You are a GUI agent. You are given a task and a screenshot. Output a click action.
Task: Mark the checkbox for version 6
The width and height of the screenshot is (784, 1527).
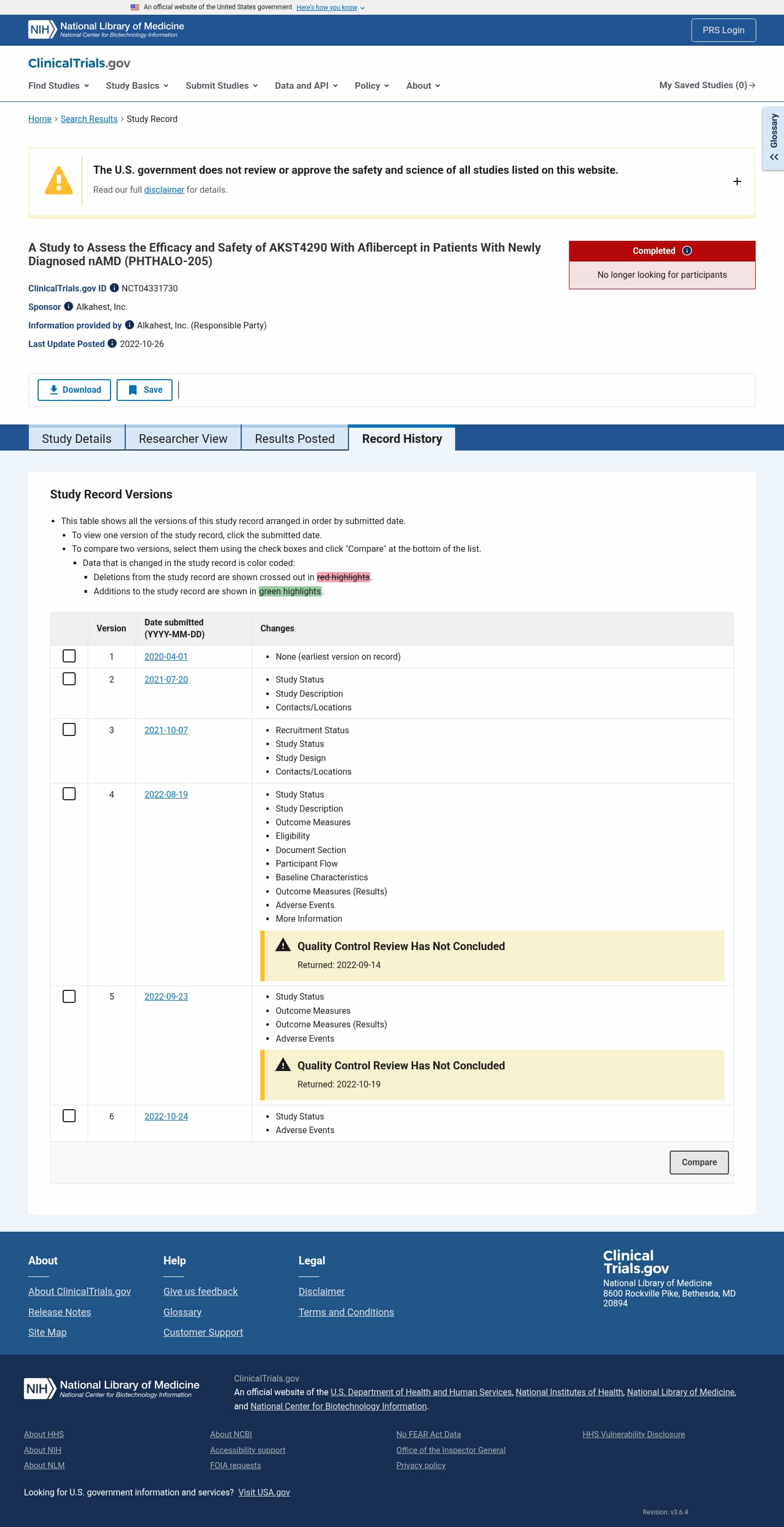click(x=69, y=1116)
